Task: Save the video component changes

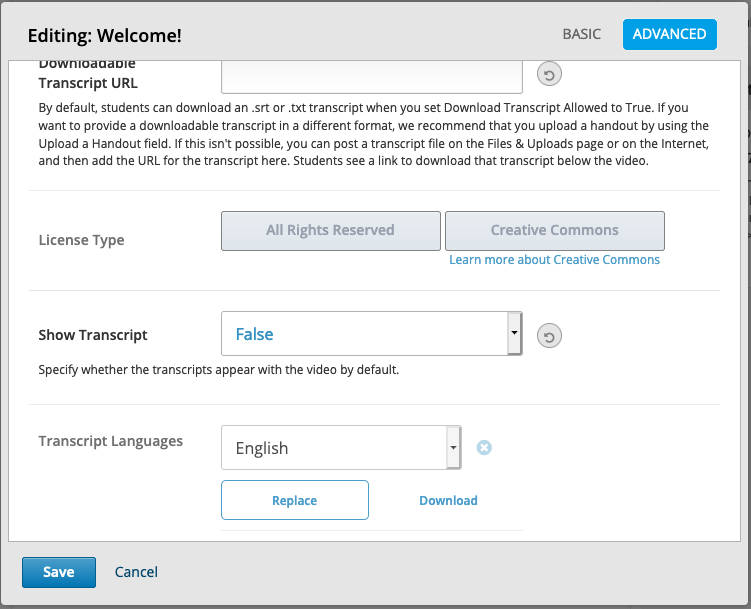Action: 59,572
